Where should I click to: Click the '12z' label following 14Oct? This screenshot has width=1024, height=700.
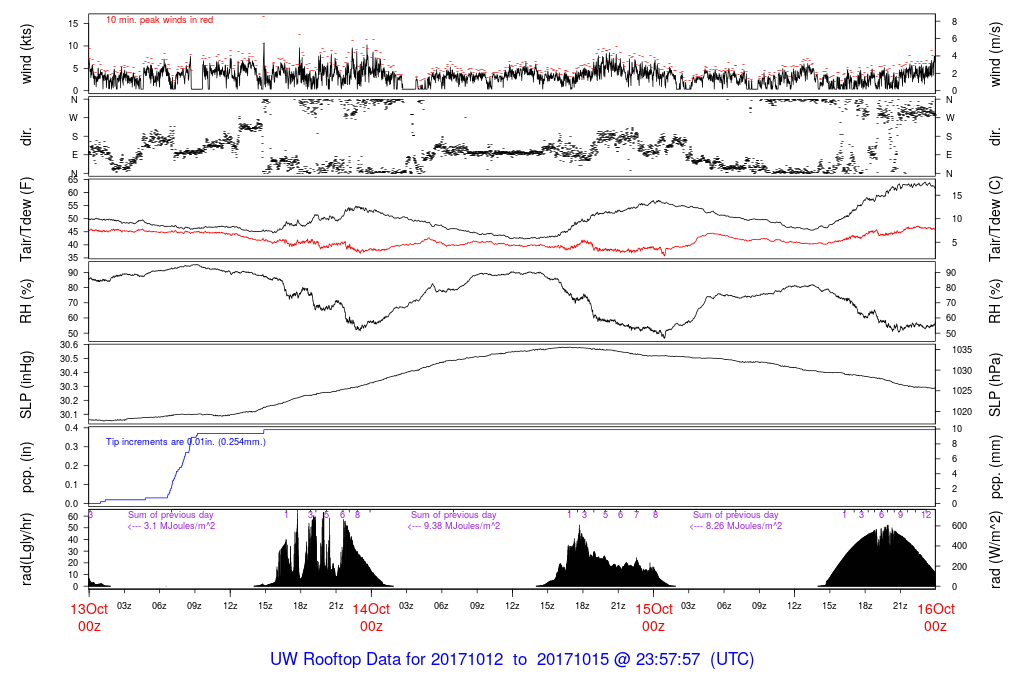pos(512,606)
